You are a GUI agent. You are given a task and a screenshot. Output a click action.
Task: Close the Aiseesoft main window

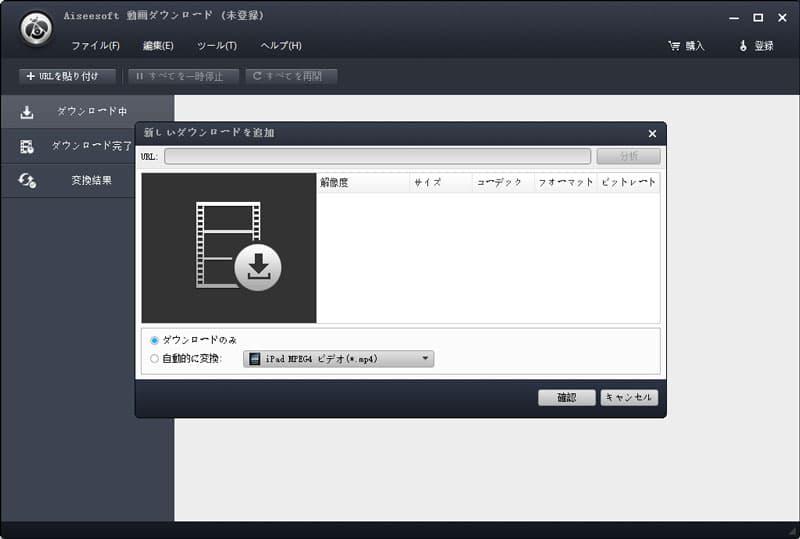pos(782,18)
